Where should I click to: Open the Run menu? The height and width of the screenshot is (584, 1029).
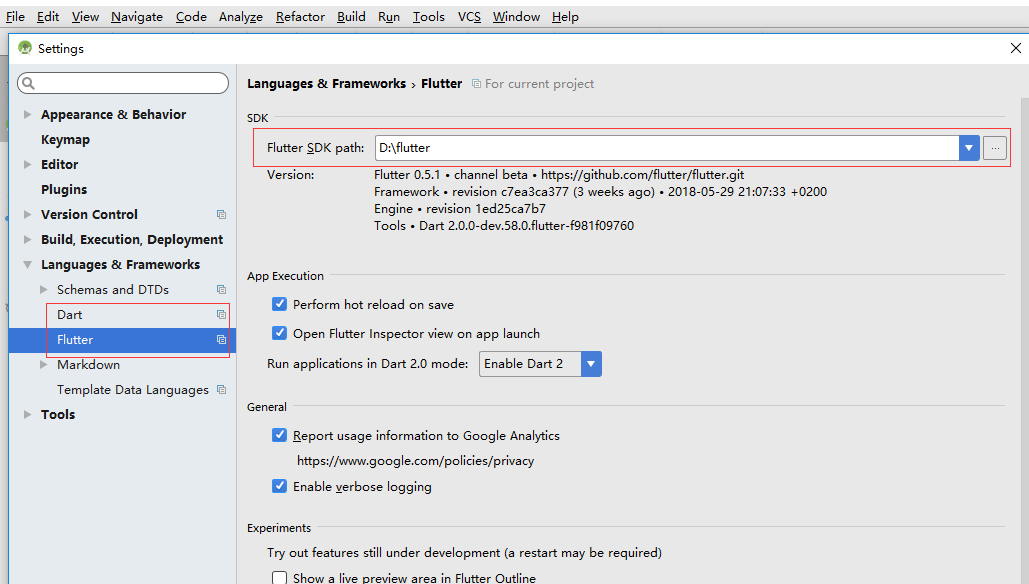click(x=388, y=16)
